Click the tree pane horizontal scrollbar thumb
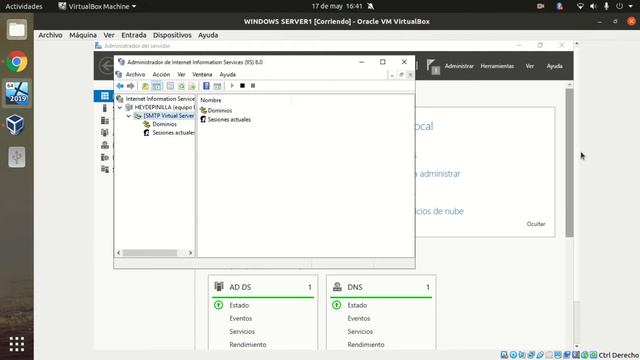The width and height of the screenshot is (640, 360). (x=150, y=253)
